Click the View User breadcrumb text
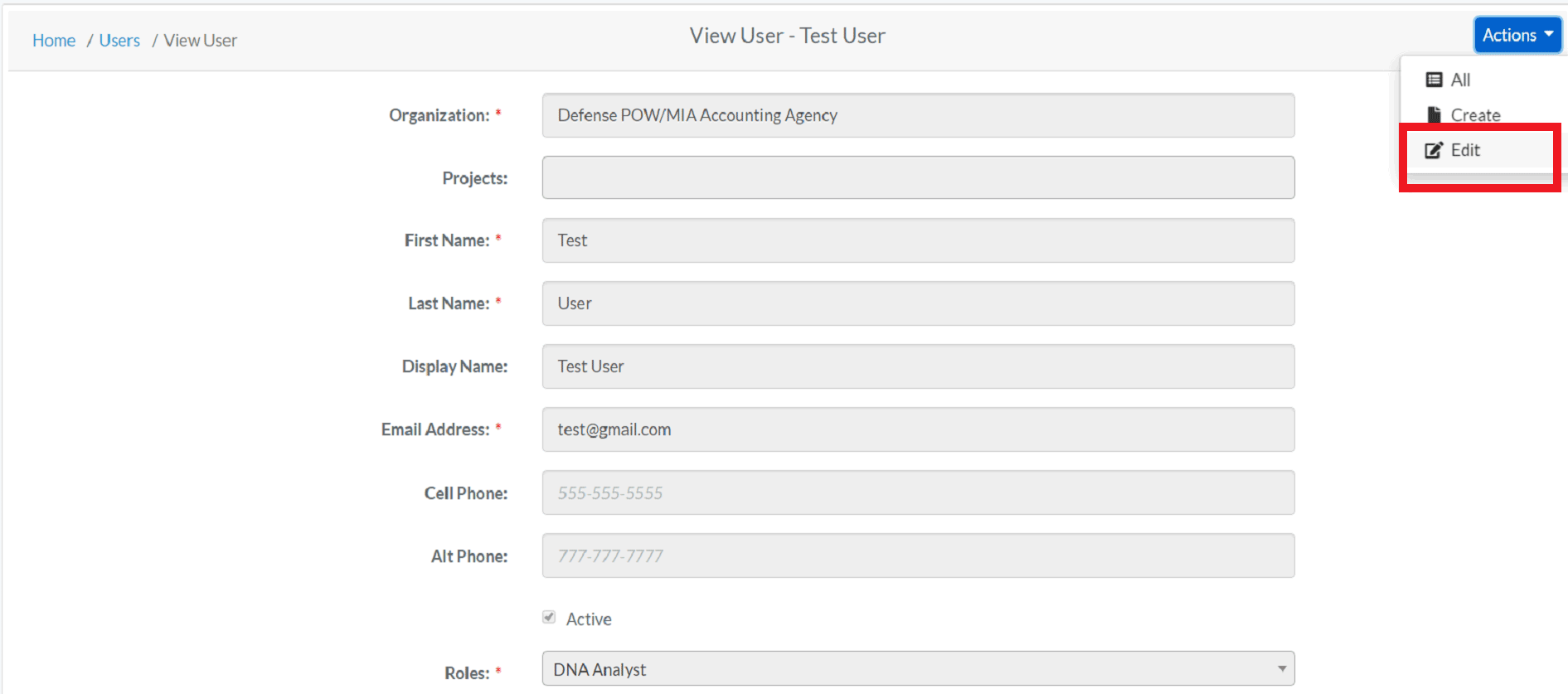Image resolution: width=1568 pixels, height=694 pixels. tap(200, 40)
